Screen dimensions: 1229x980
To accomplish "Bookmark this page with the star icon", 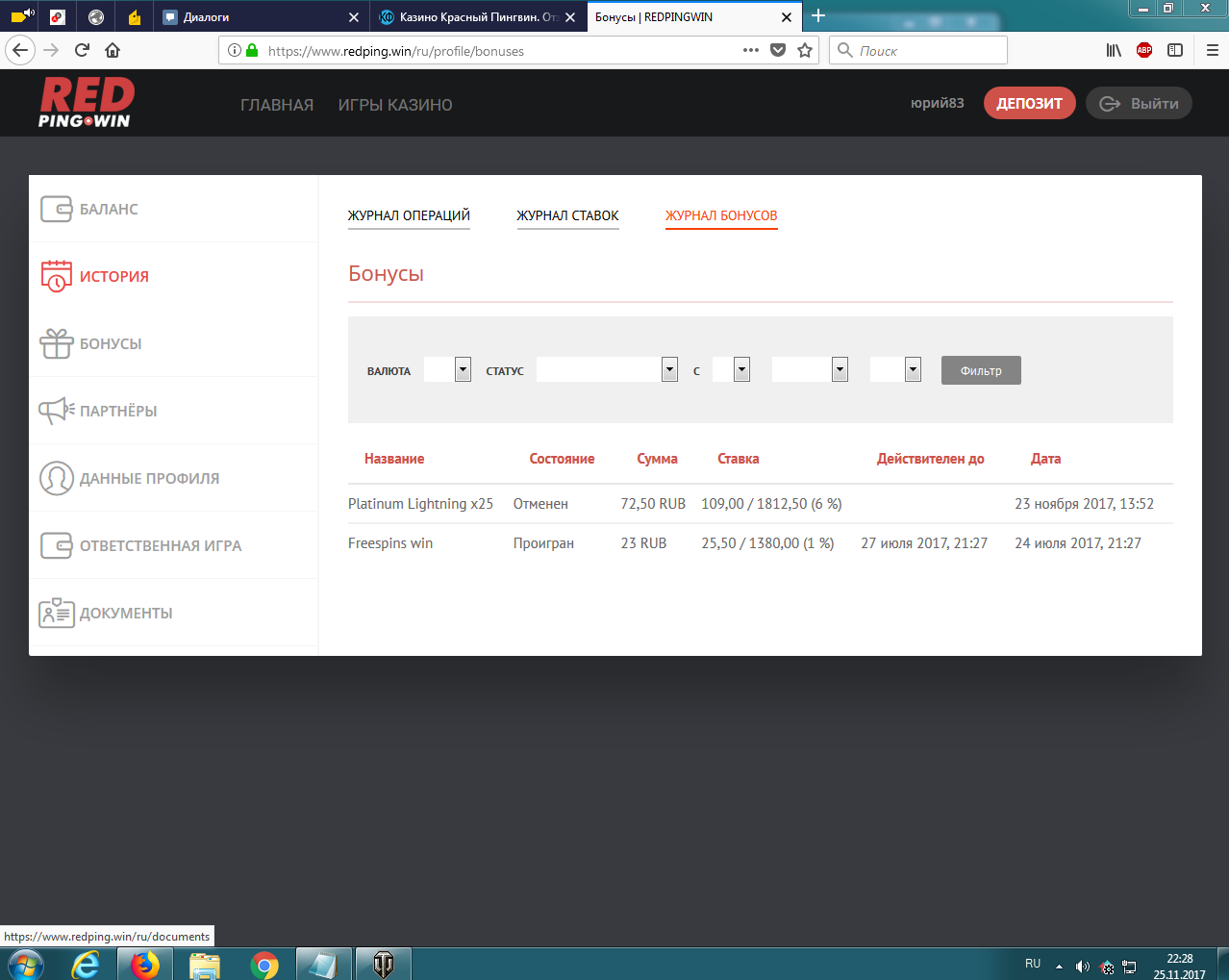I will pyautogui.click(x=805, y=51).
